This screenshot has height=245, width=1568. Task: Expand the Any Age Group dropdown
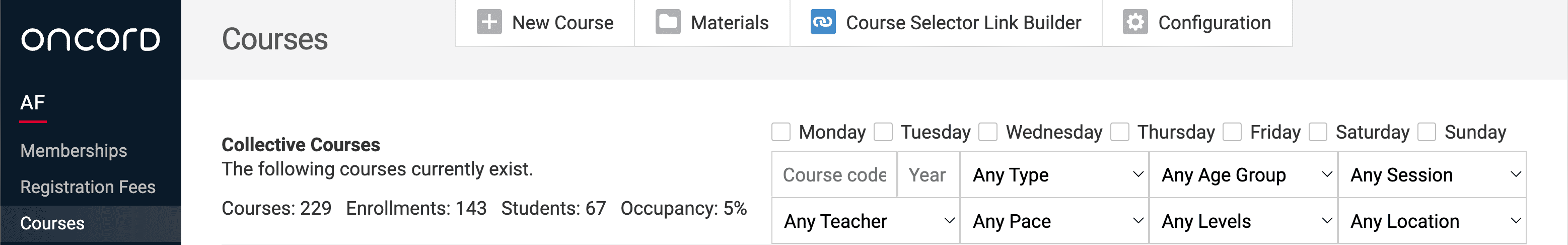(x=1243, y=175)
